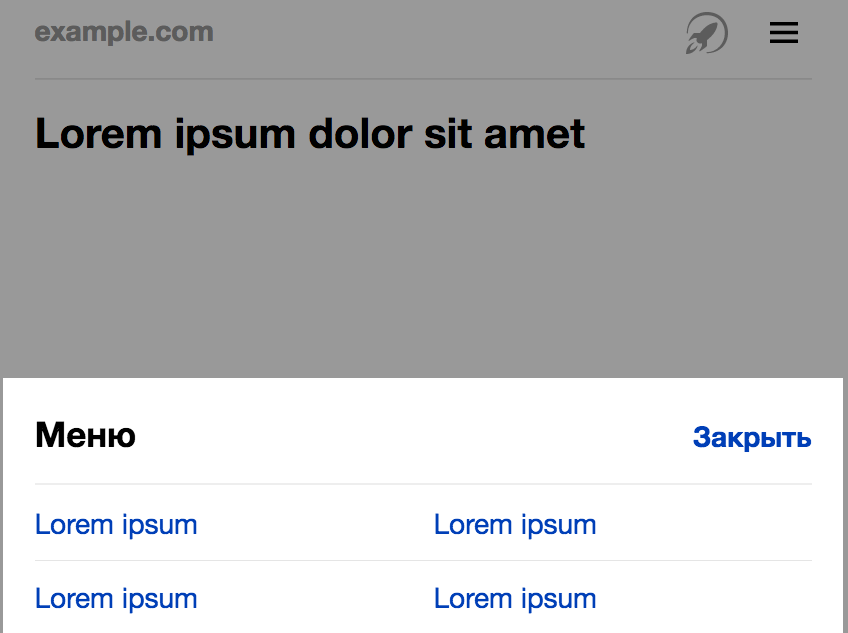
Task: Open second Lorem ipsum link in right column
Action: point(515,598)
